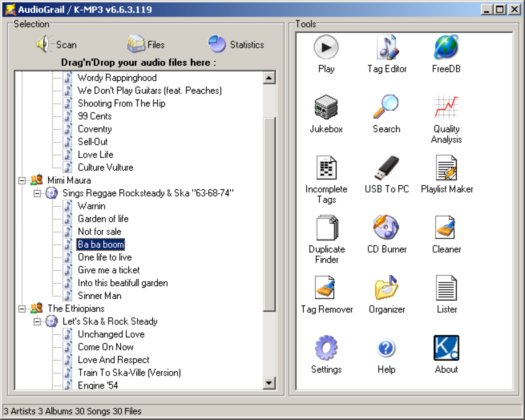Select Into this beatifull garden
525x420 pixels.
click(123, 283)
